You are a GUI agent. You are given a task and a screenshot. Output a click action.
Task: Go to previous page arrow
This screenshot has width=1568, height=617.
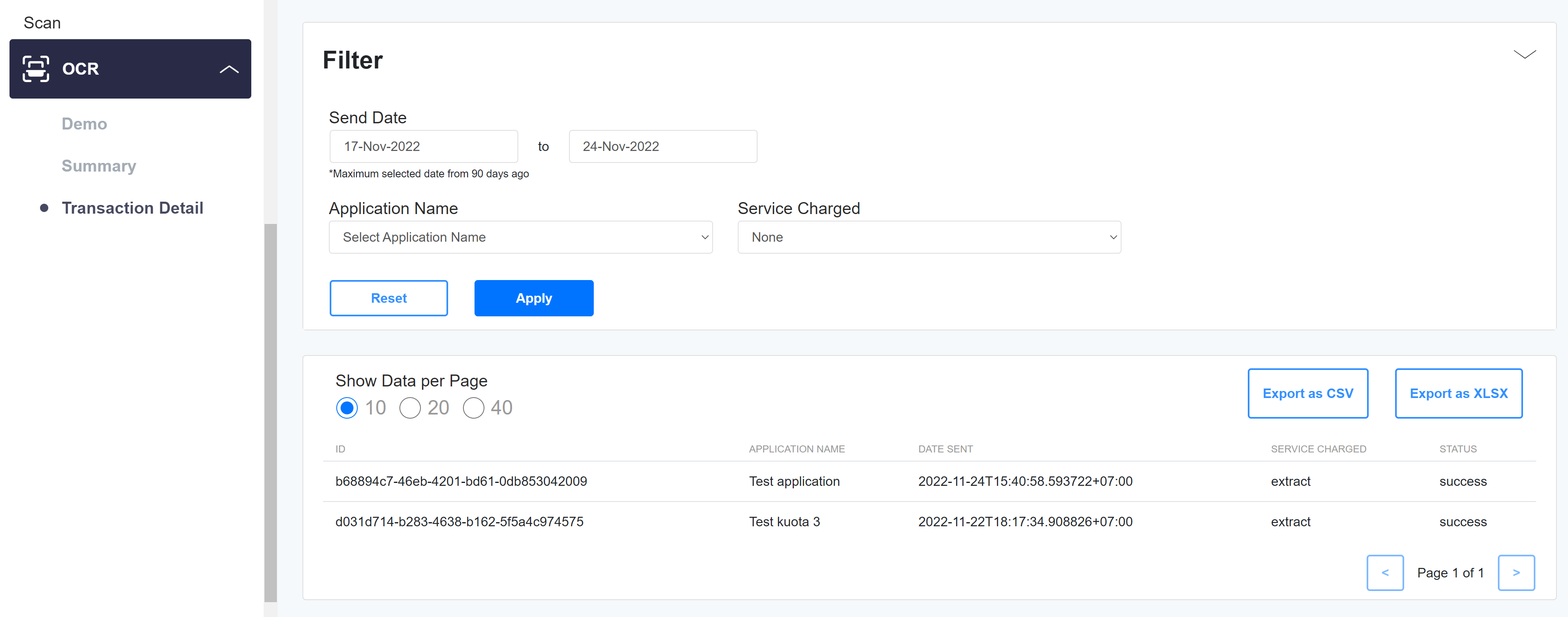(x=1385, y=572)
